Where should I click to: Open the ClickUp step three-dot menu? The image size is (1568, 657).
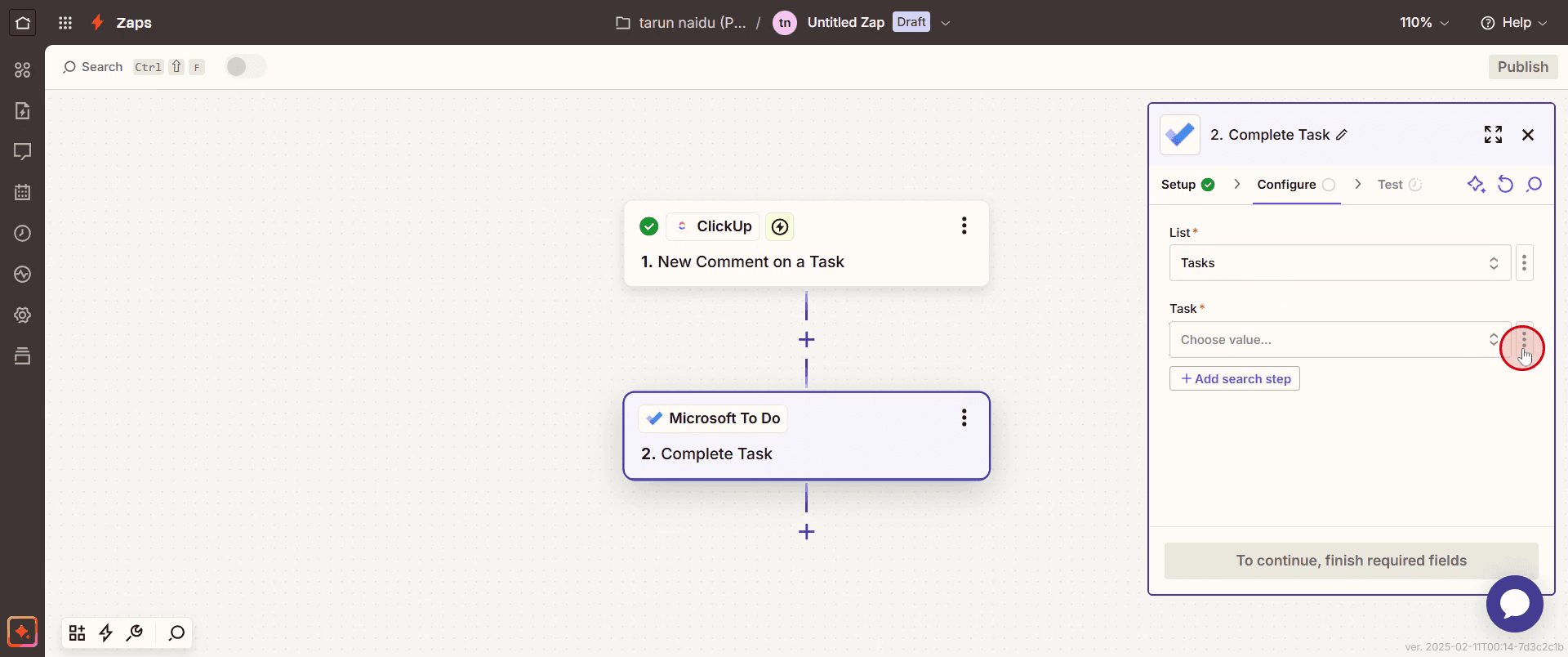(x=964, y=226)
